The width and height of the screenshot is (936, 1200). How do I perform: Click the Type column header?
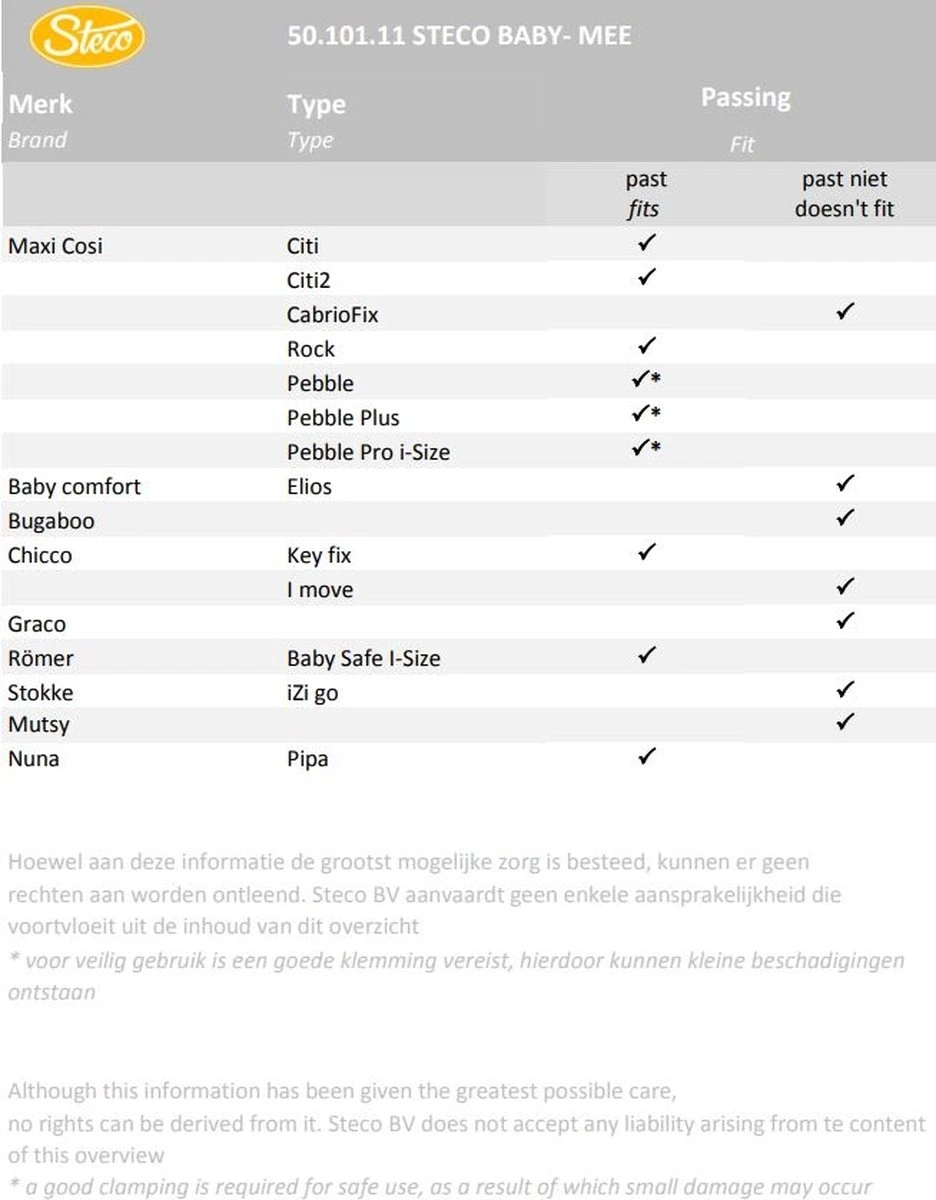click(316, 120)
